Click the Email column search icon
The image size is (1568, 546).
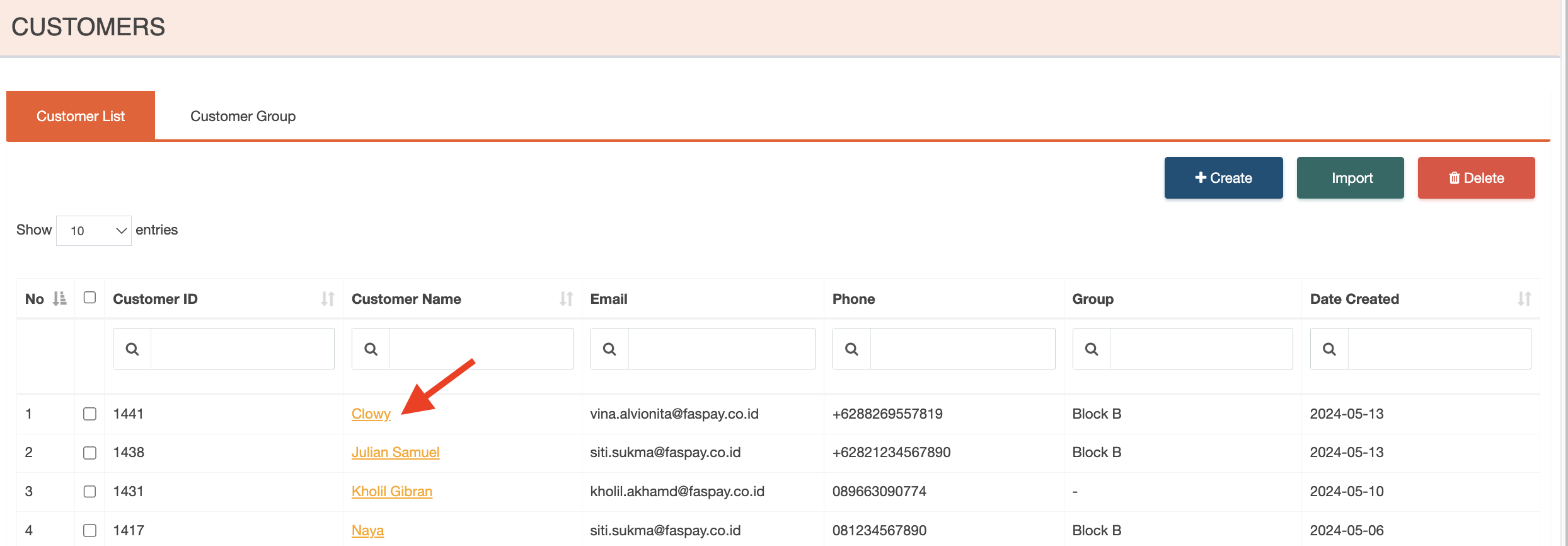coord(609,349)
